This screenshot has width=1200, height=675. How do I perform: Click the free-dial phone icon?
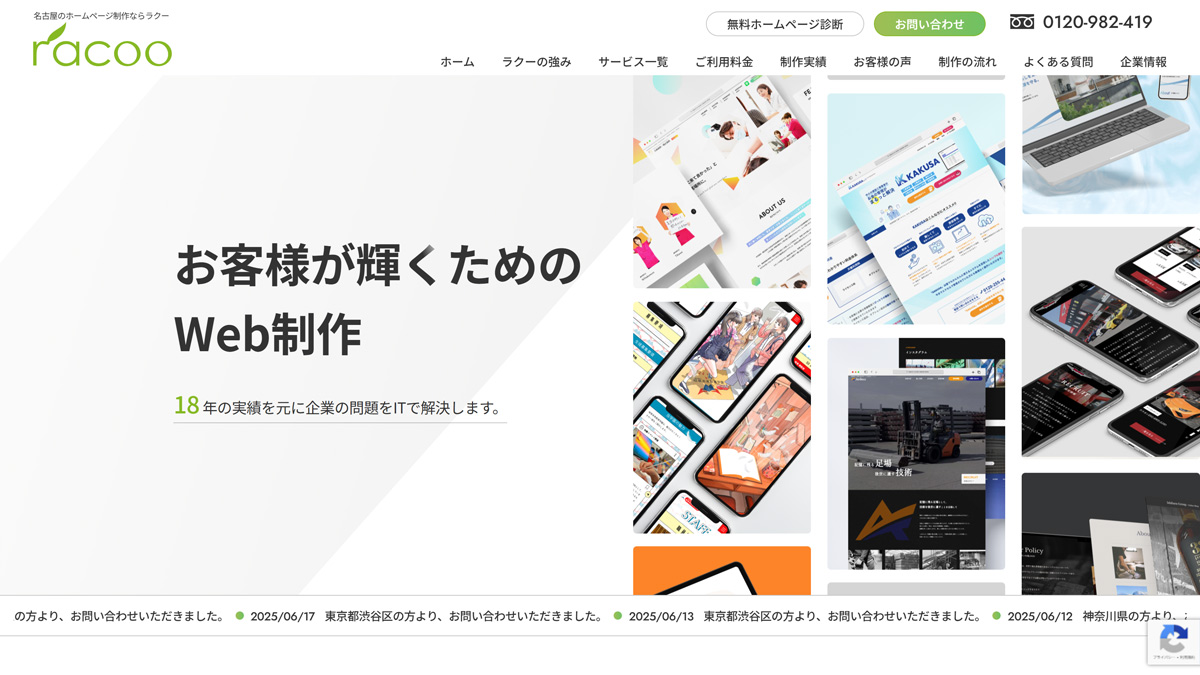pos(1021,22)
